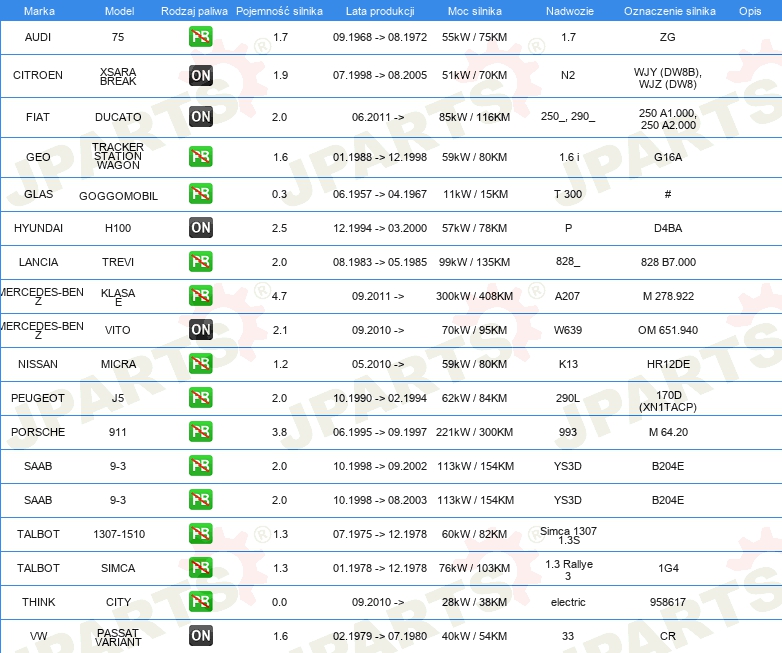Click engine code 828 B7.000

[x=668, y=262]
